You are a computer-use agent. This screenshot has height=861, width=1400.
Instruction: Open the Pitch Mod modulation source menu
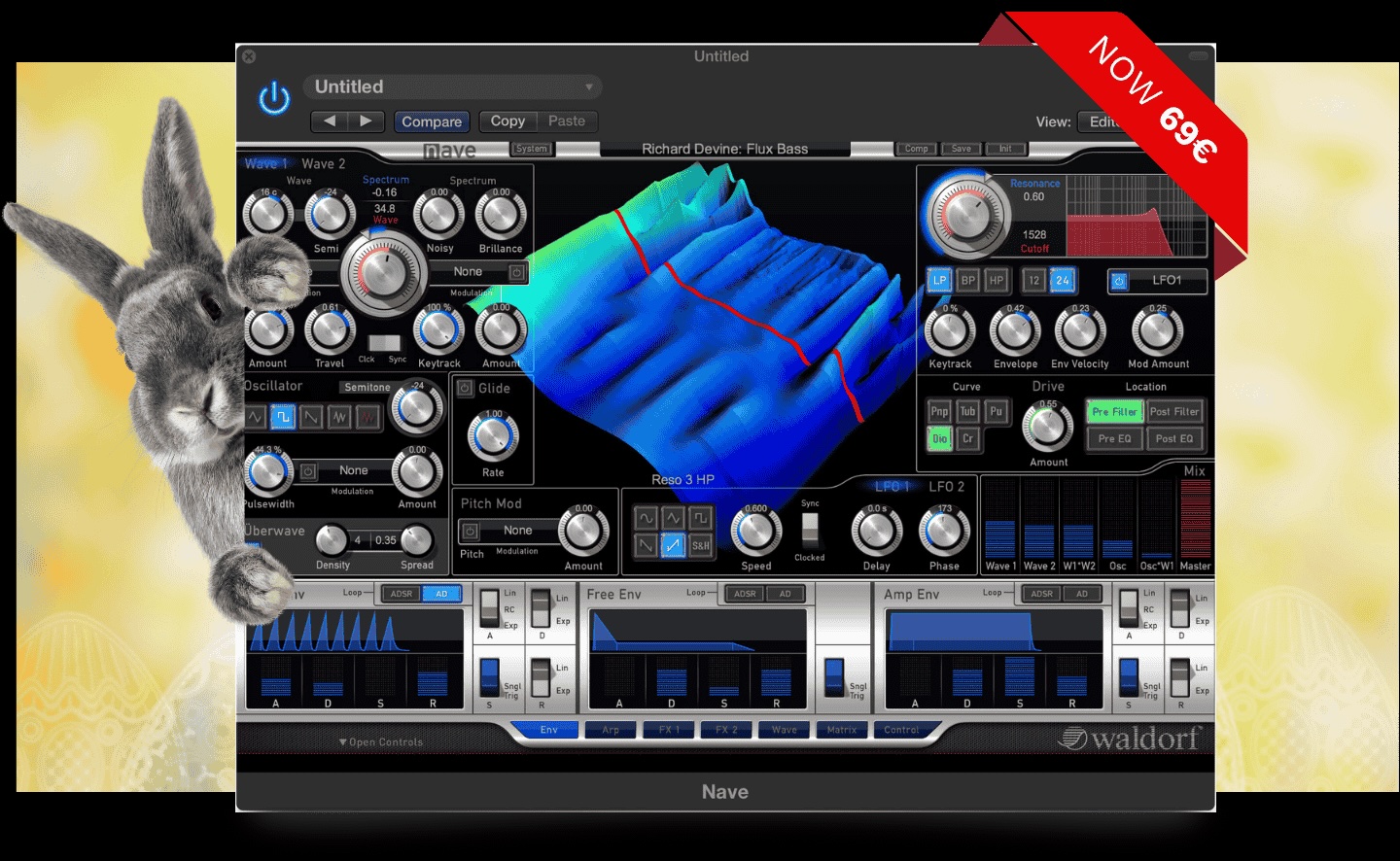point(518,531)
